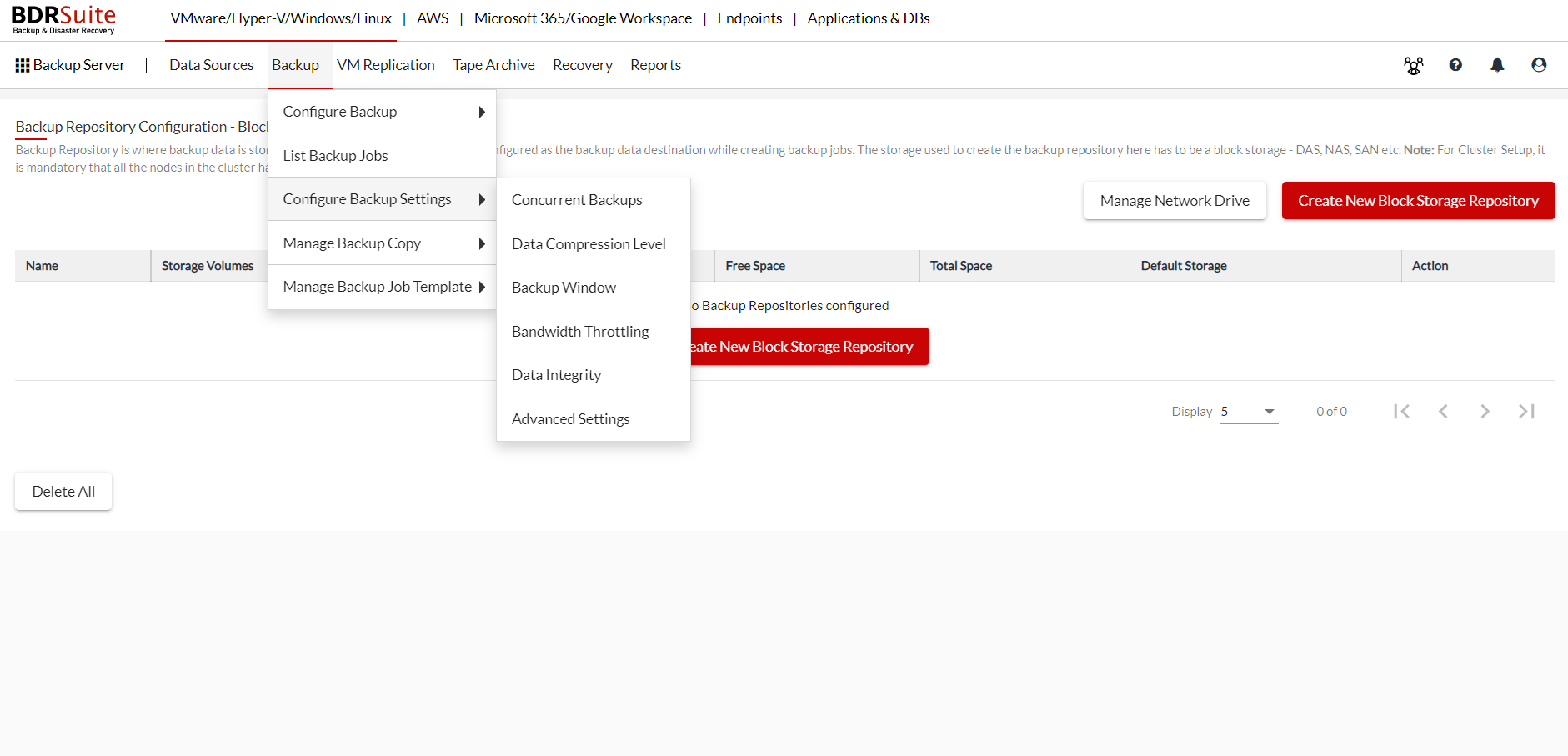Viewport: 1568px width, 756px height.
Task: Open the notifications bell icon
Action: tap(1497, 65)
